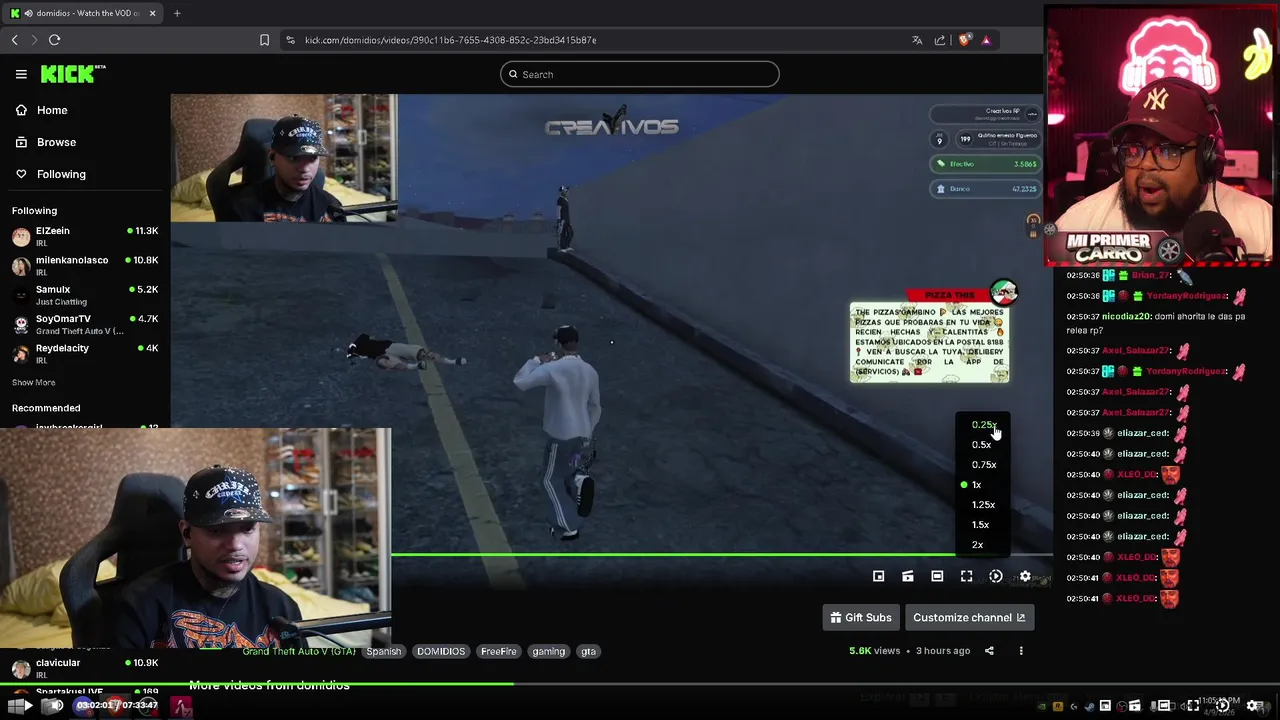
Task: Open the three-dot video options menu
Action: (x=1021, y=651)
